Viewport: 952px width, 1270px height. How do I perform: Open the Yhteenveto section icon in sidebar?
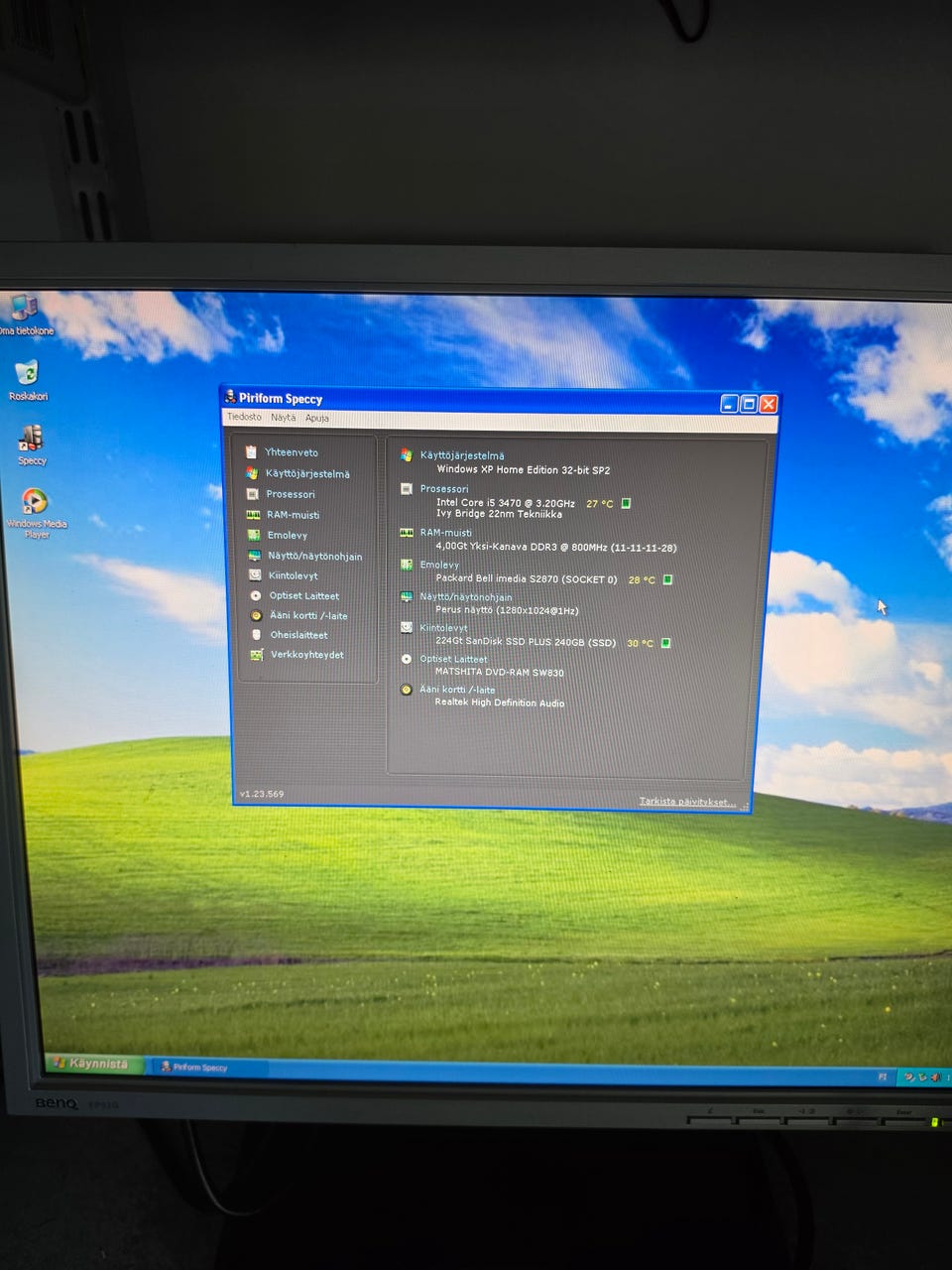coord(252,451)
